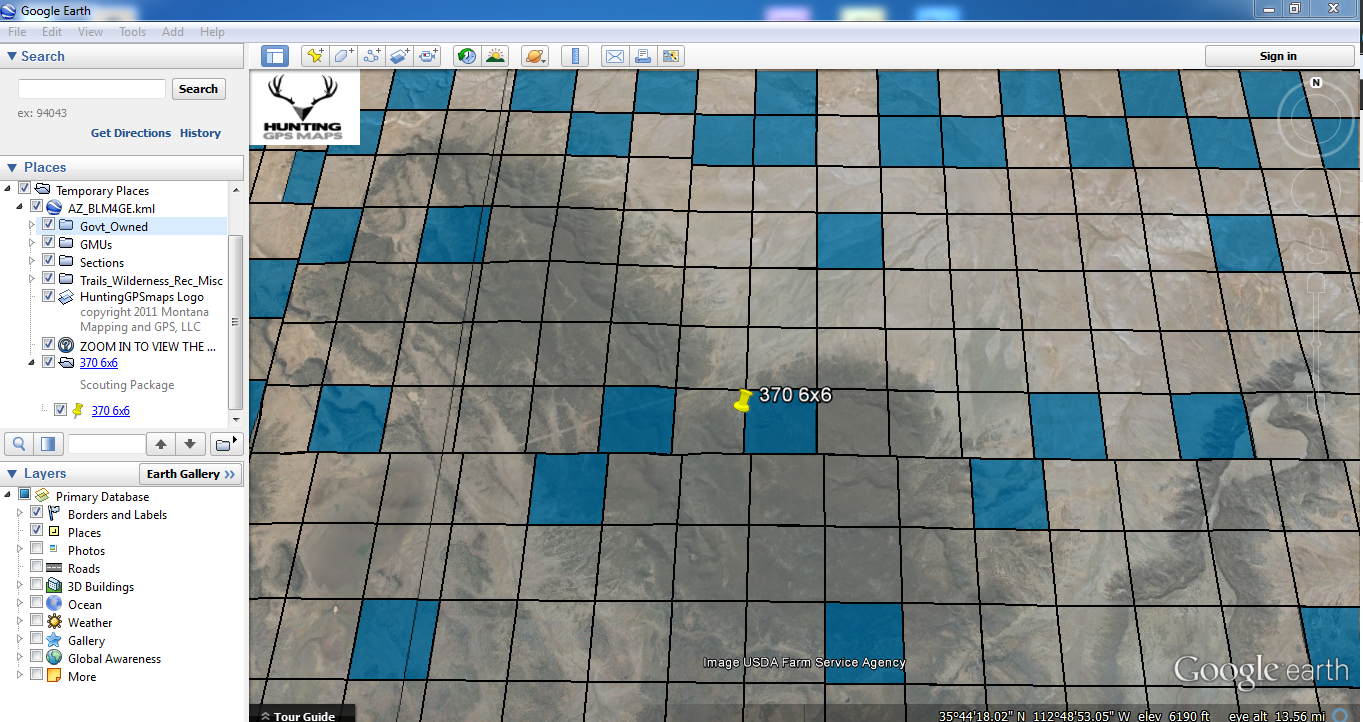Collapse the Search panel header
The width and height of the screenshot is (1363, 722).
coord(12,57)
